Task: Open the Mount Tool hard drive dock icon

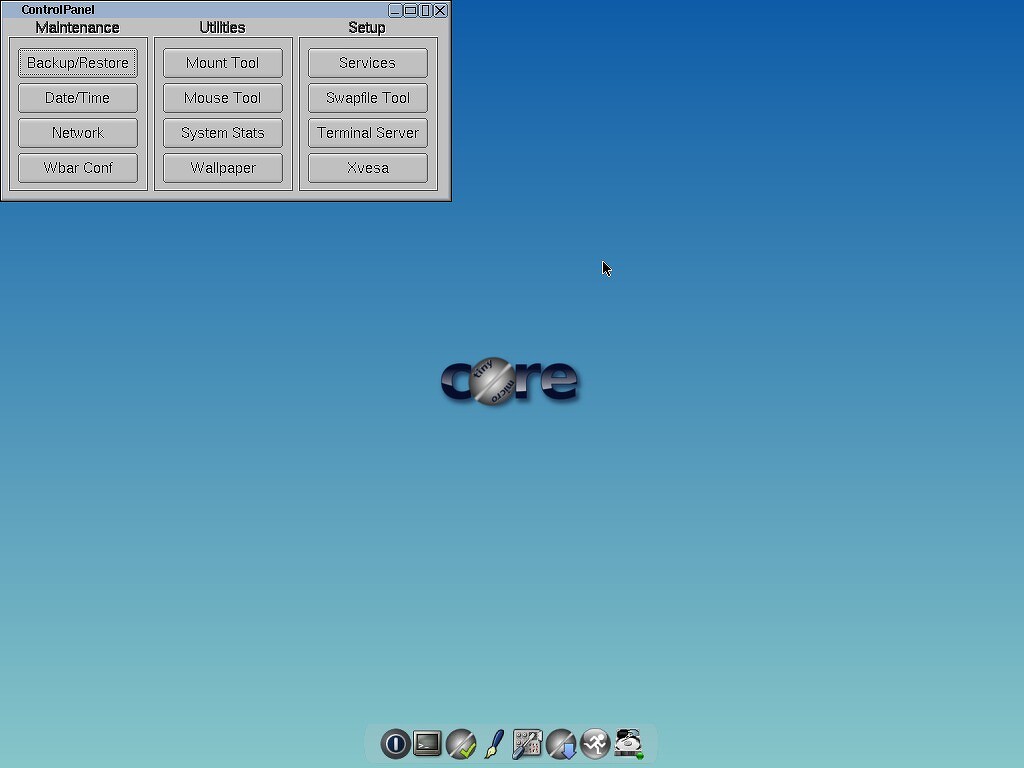Action: tap(628, 743)
